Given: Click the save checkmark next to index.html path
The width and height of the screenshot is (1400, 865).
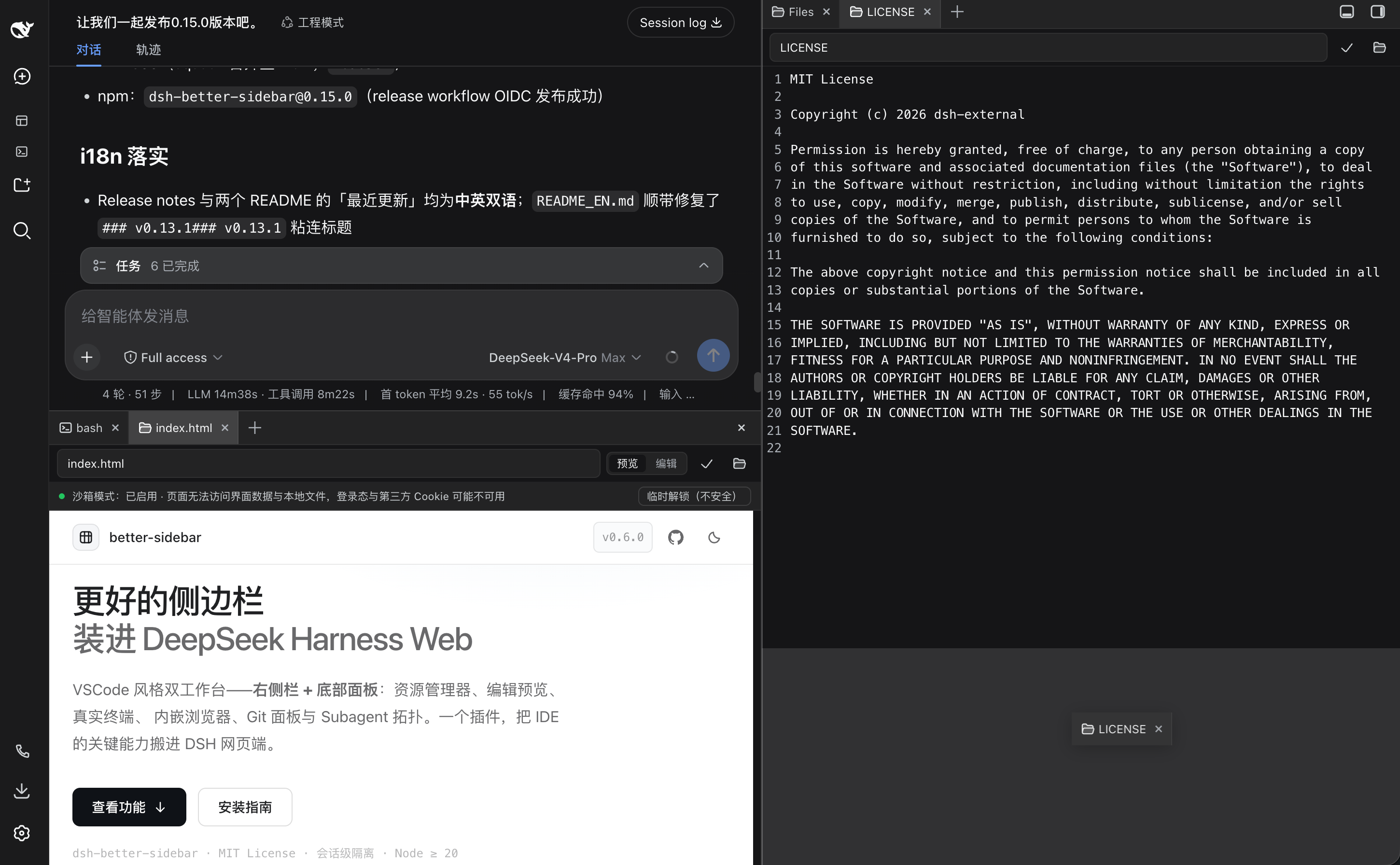Looking at the screenshot, I should tap(707, 464).
